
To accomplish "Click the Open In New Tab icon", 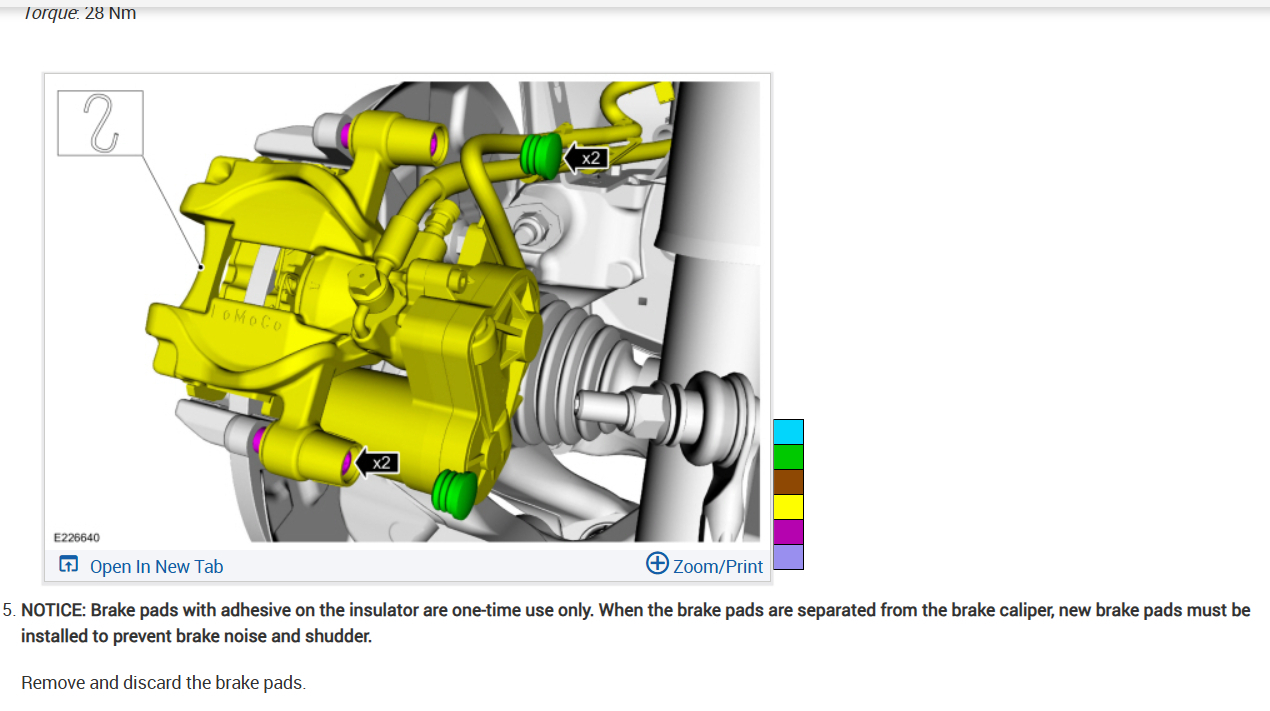I will 68,565.
